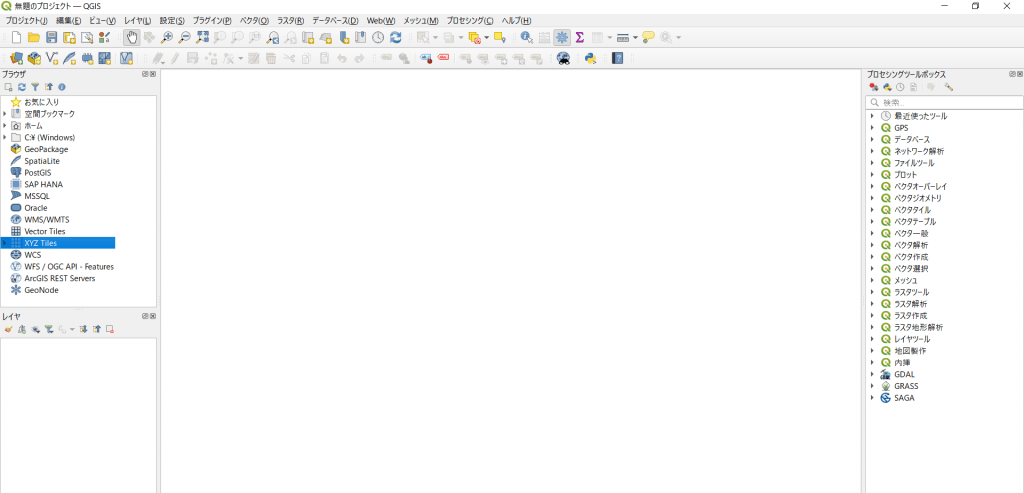
Task: Collapse all items in Browser panel
Action: point(48,87)
